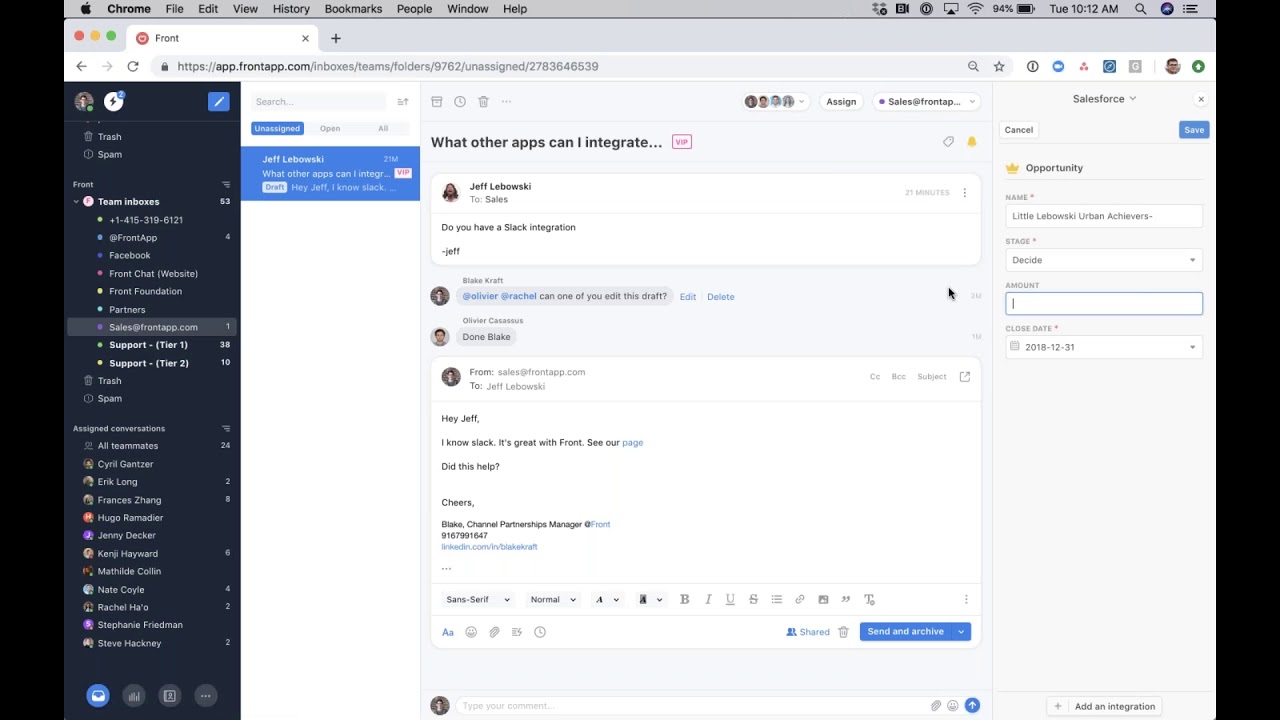
Task: Collapse the Team inboxes tree
Action: click(x=76, y=202)
